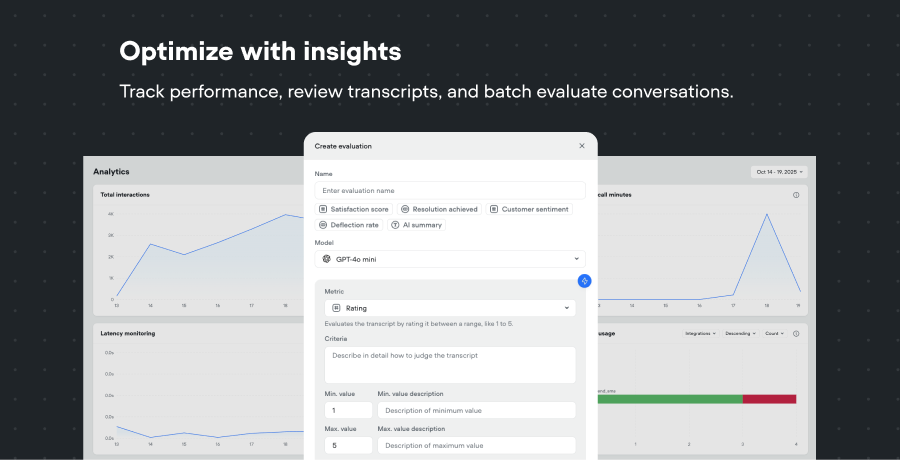Choose the Customer sentiment template chip
900x460 pixels.
tap(529, 209)
